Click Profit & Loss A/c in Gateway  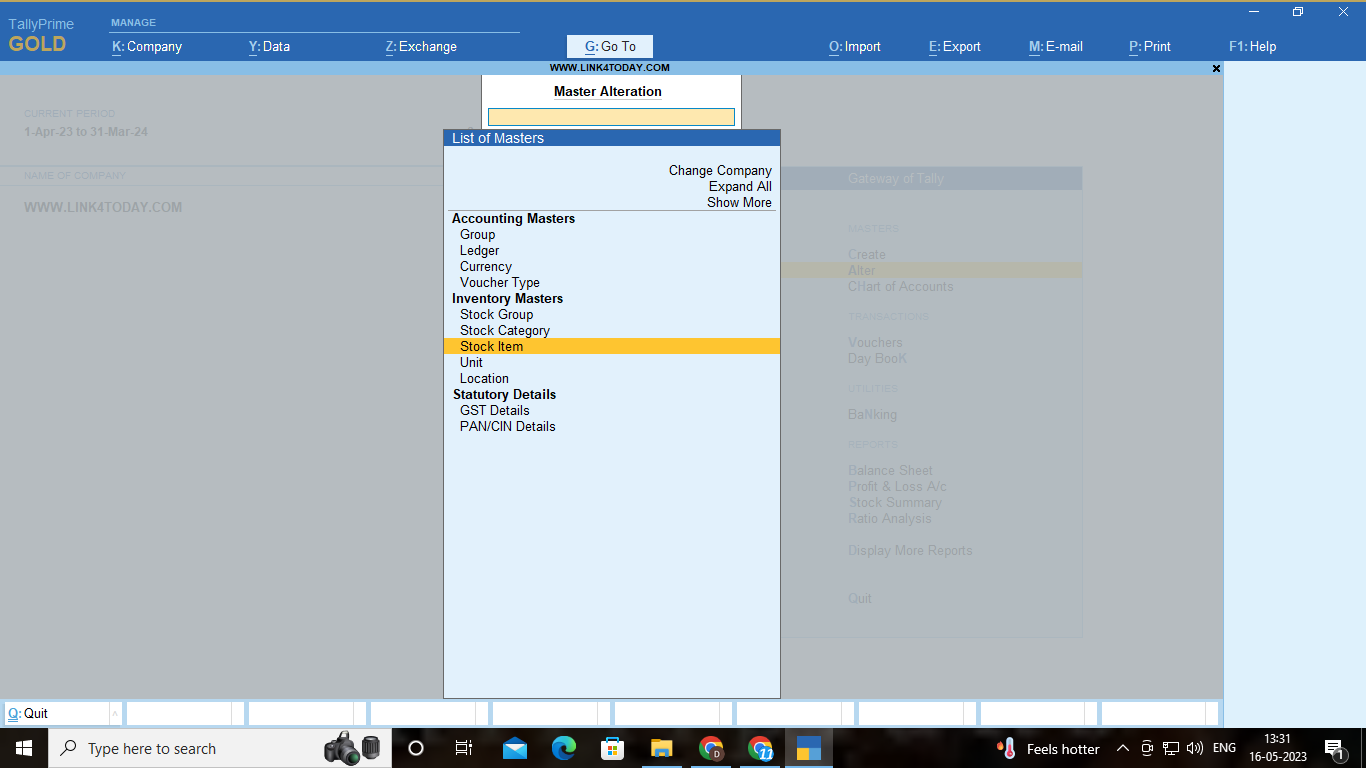pos(897,486)
